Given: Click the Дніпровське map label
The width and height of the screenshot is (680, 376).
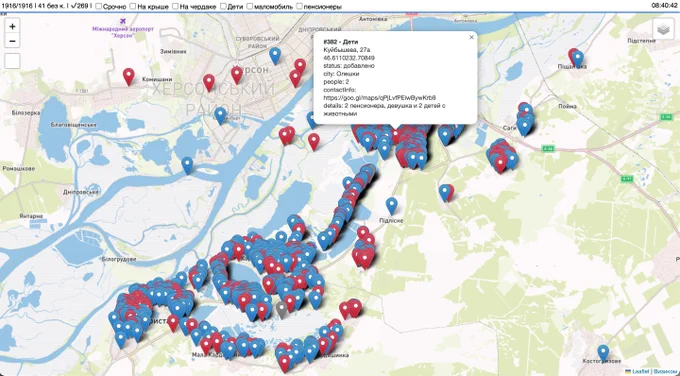Looking at the screenshot, I should [81, 192].
